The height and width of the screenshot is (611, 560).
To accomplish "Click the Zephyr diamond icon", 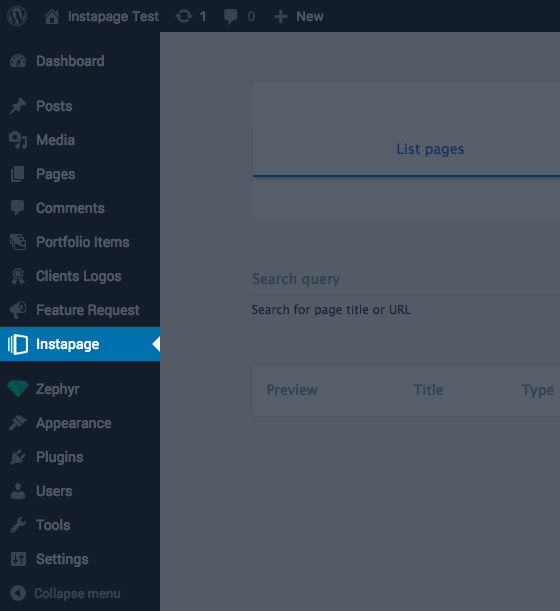I will [x=18, y=389].
